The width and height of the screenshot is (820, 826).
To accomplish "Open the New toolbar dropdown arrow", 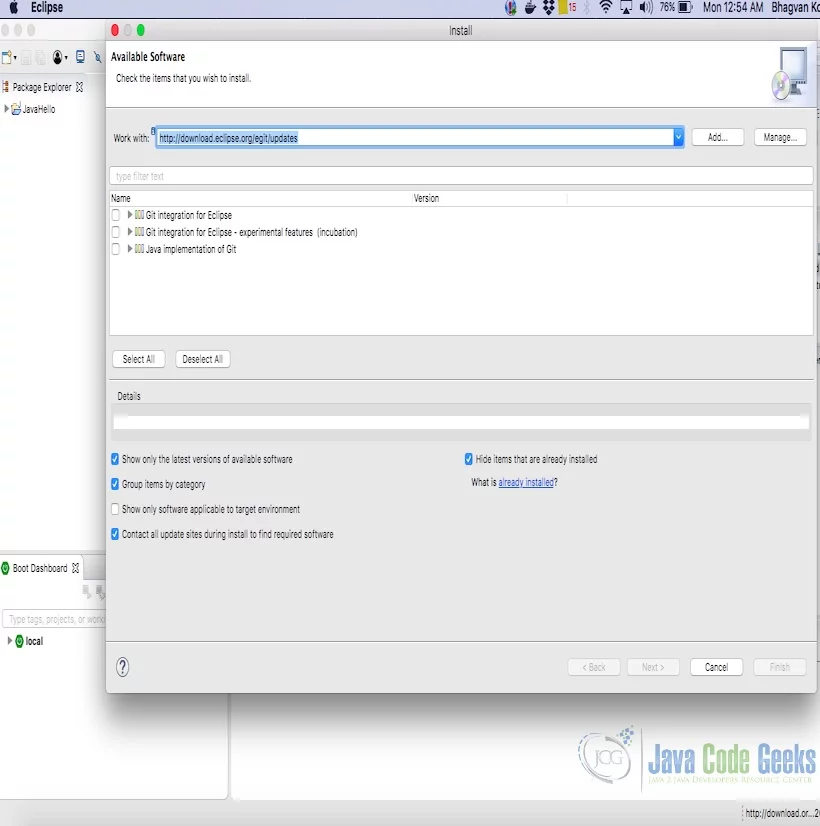I will pos(15,57).
